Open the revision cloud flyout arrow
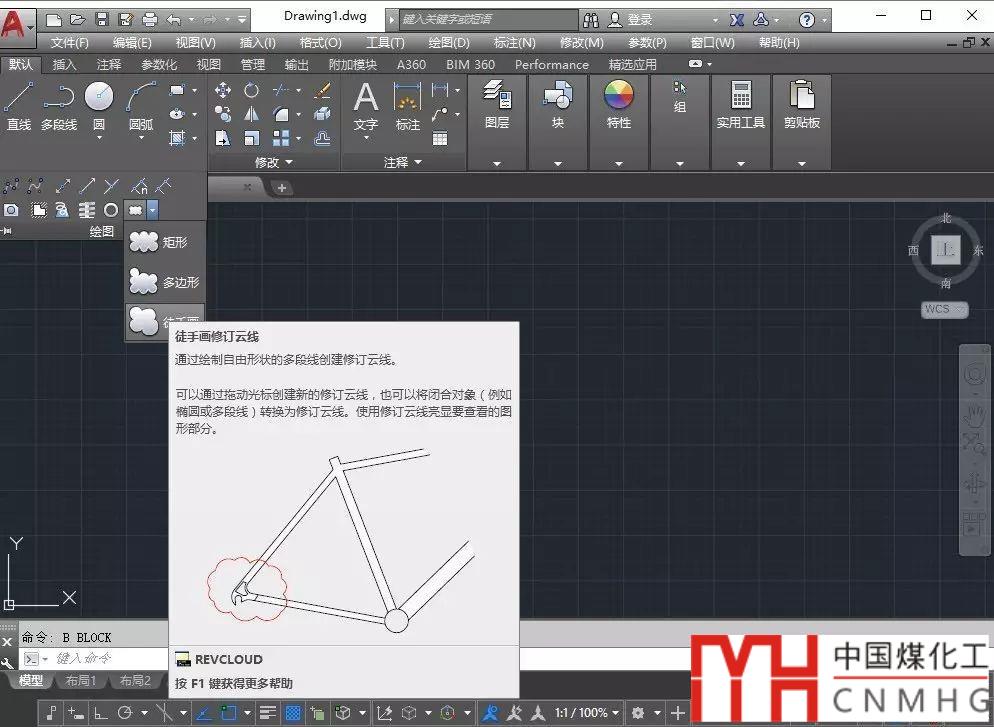 pos(152,210)
